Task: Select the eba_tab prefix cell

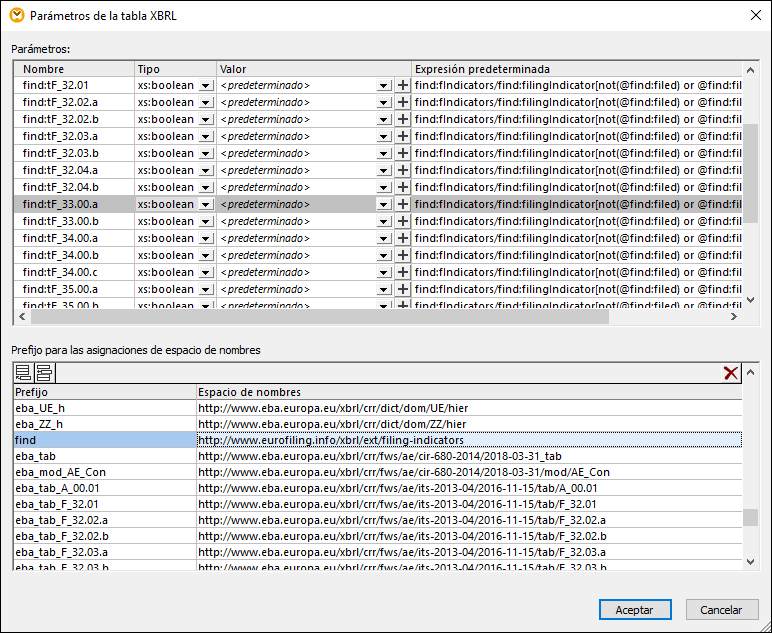Action: tap(105, 456)
